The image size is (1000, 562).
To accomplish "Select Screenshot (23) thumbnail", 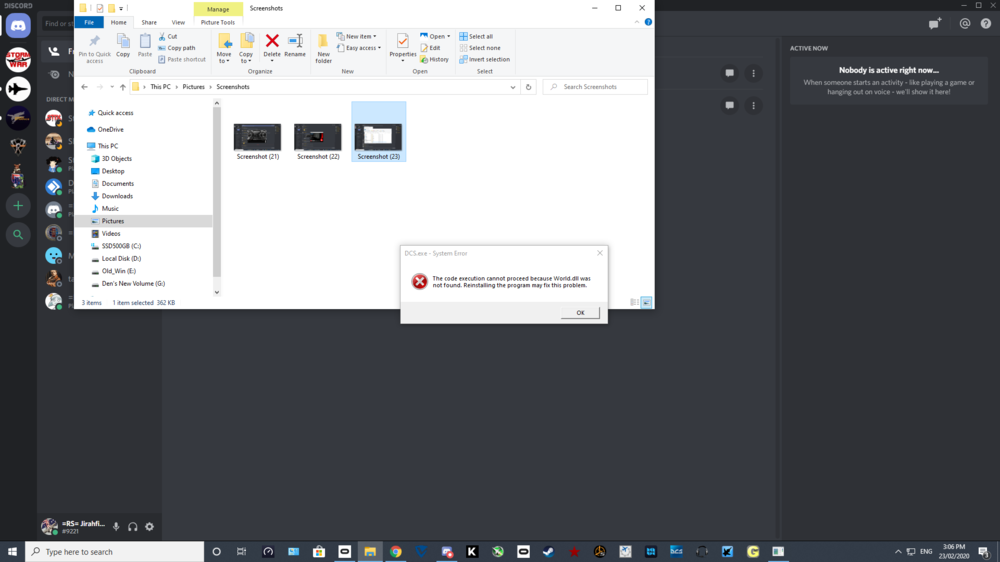I will [378, 132].
